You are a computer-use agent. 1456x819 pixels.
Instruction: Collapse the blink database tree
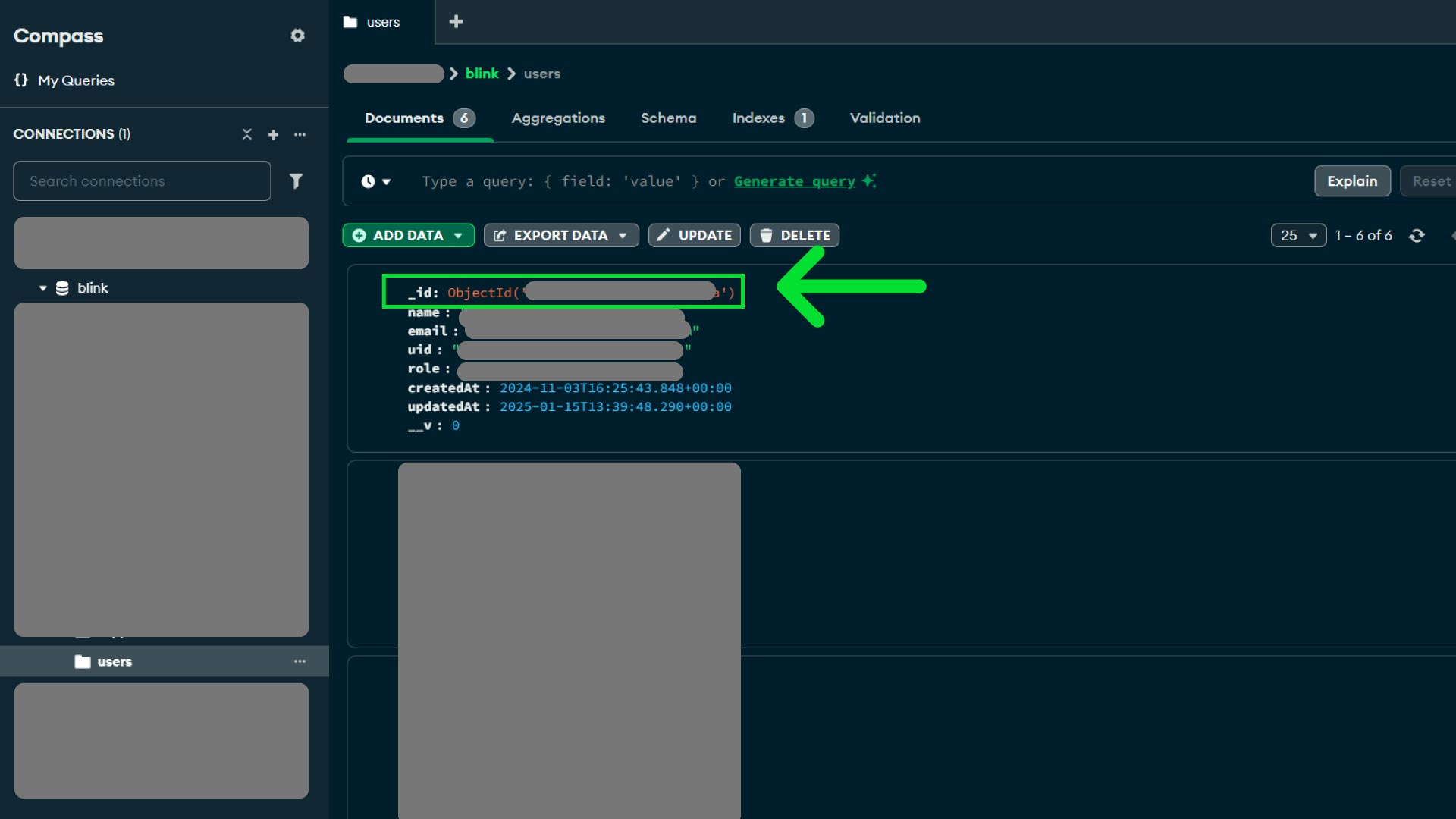coord(43,288)
